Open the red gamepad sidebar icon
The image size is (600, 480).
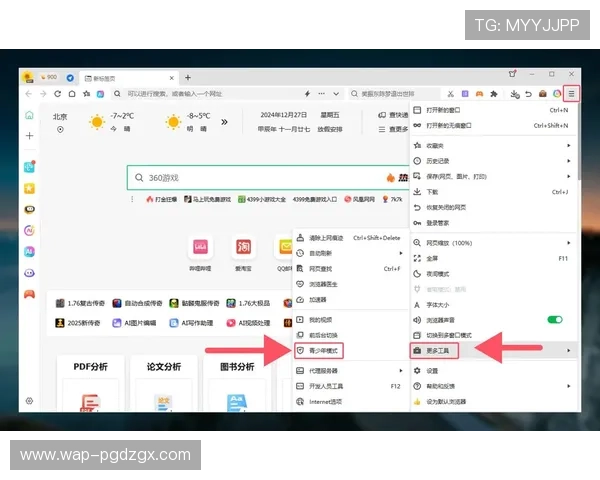click(x=29, y=294)
